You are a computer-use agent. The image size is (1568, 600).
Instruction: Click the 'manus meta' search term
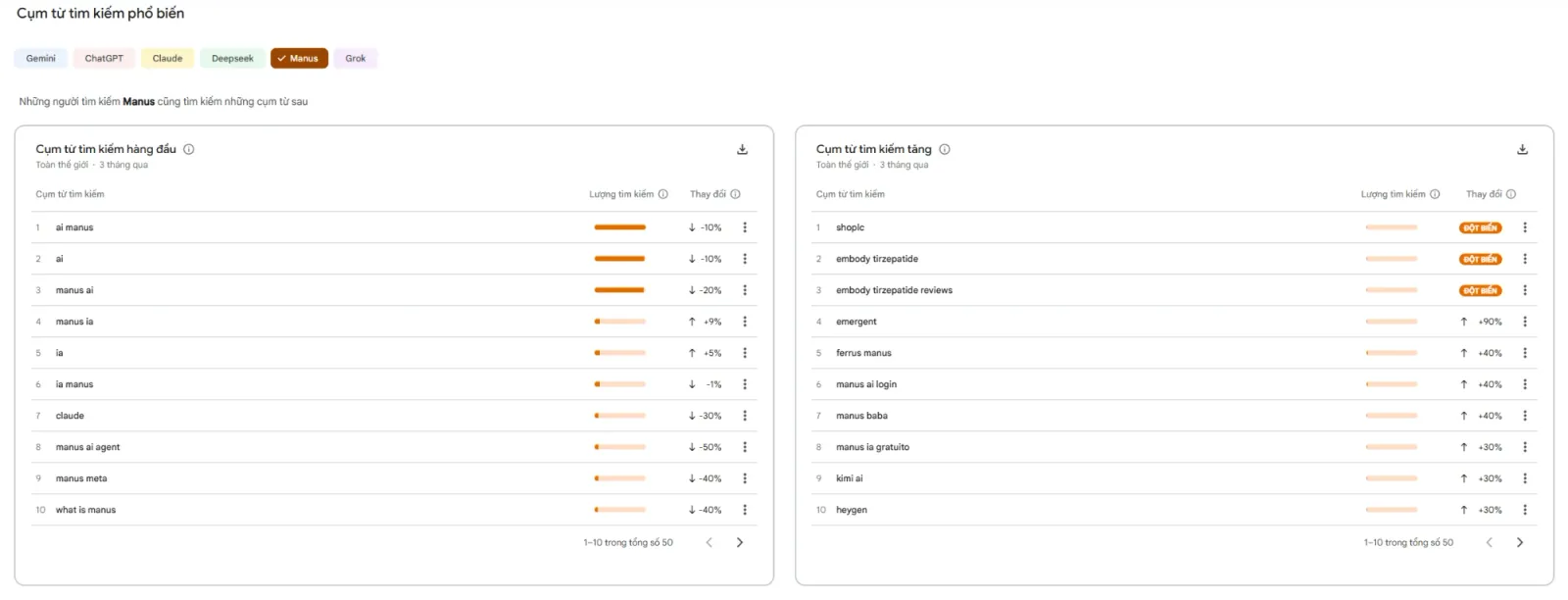point(81,478)
